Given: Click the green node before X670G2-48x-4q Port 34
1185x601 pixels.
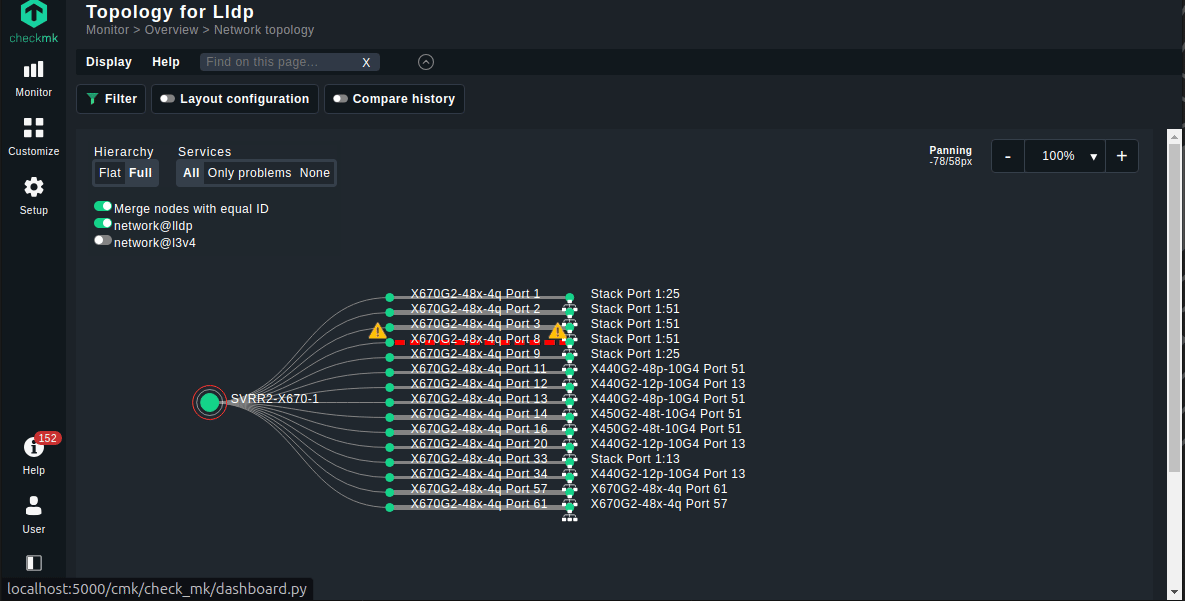Looking at the screenshot, I should [x=390, y=478].
